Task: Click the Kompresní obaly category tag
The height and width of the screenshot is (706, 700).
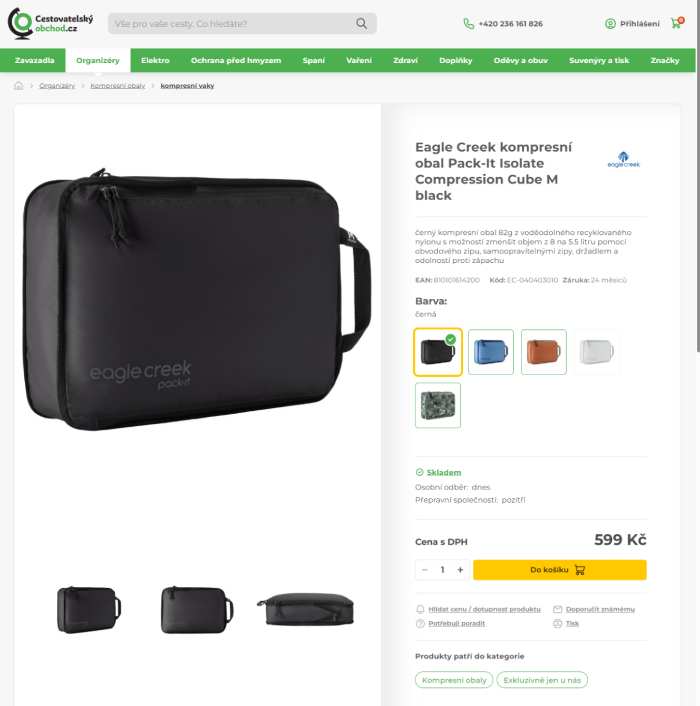Action: pyautogui.click(x=454, y=680)
